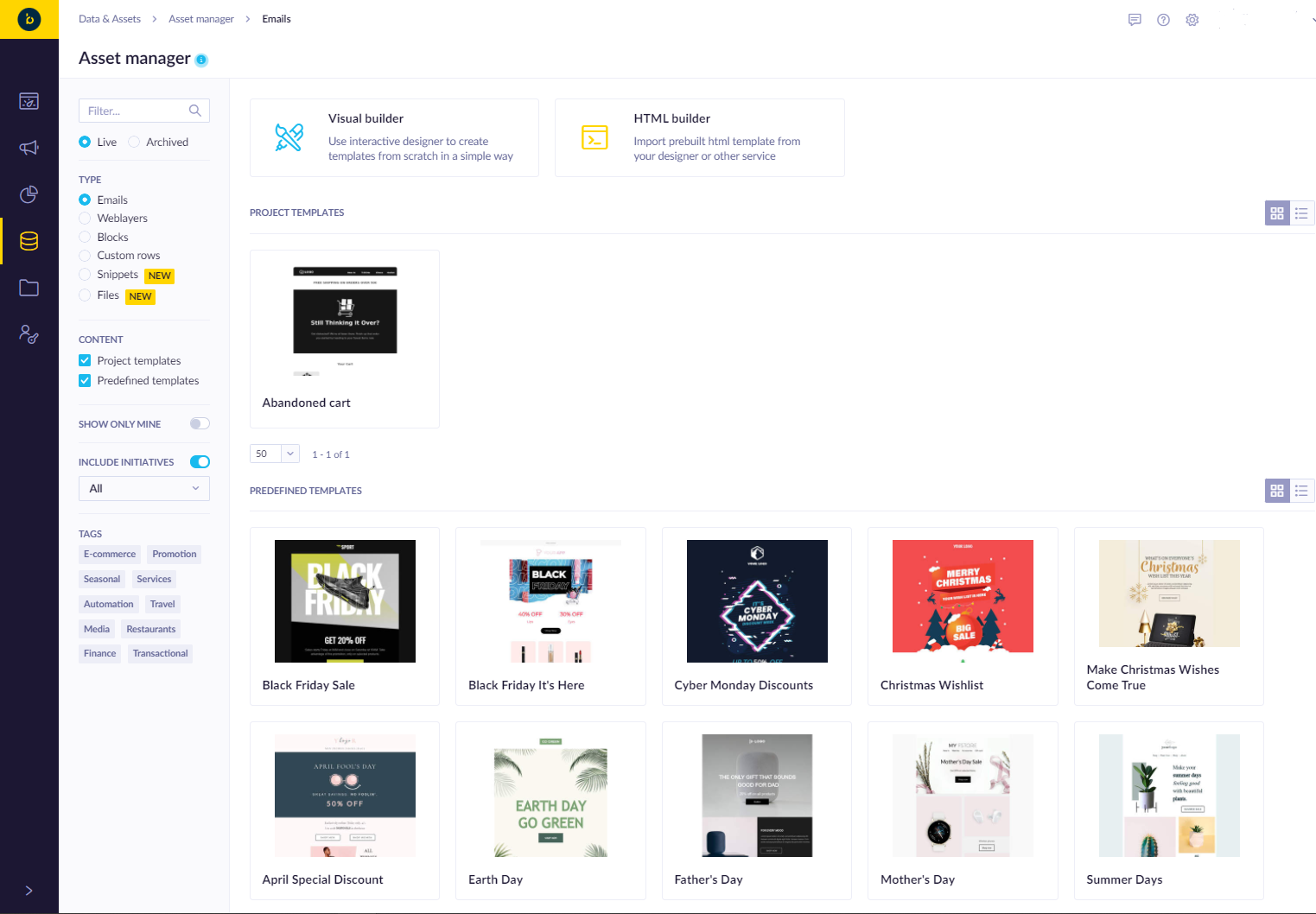The height and width of the screenshot is (914, 1316).
Task: Open the folder icon in the sidebar
Action: (x=29, y=288)
